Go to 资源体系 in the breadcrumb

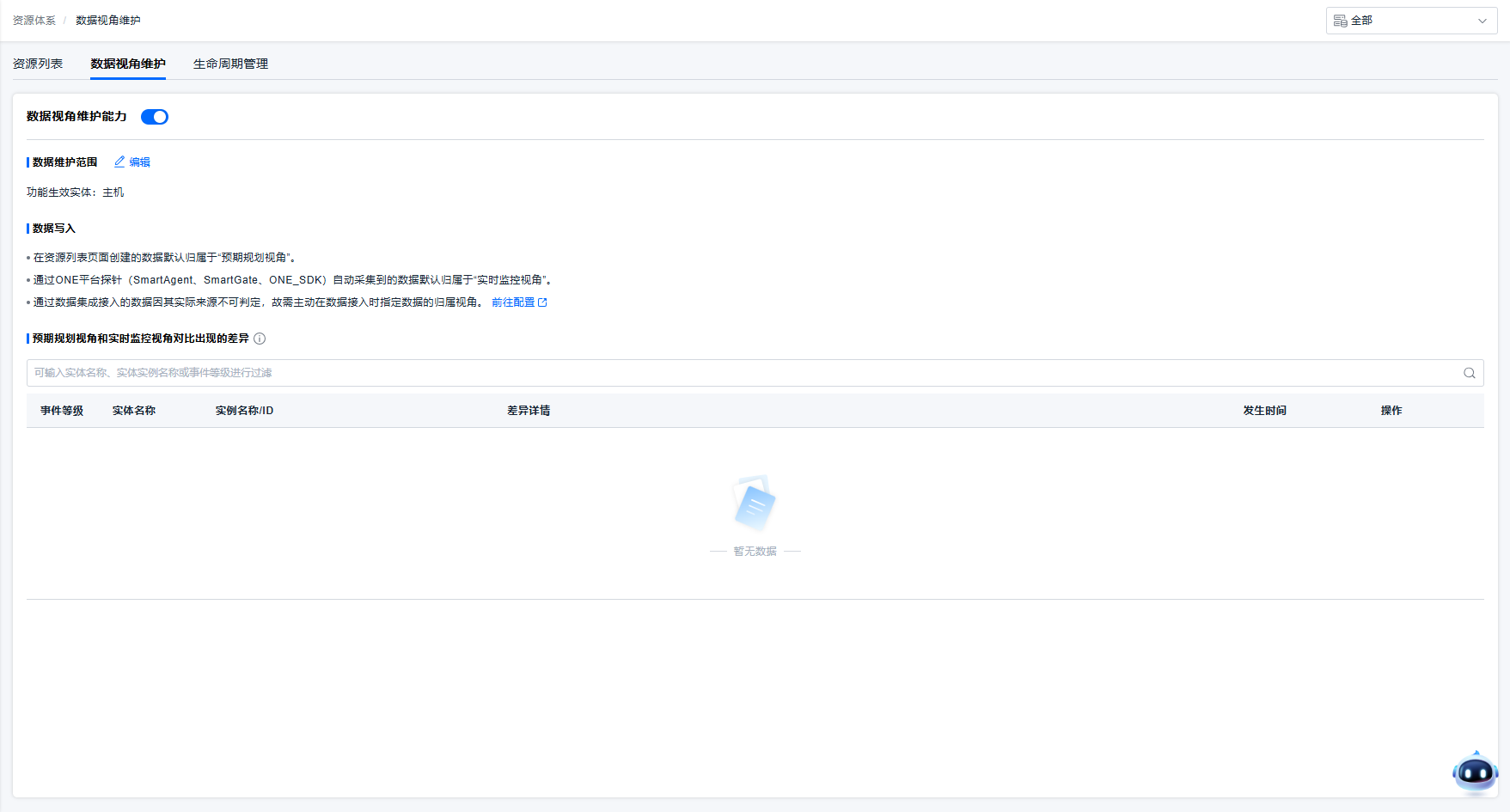point(34,21)
